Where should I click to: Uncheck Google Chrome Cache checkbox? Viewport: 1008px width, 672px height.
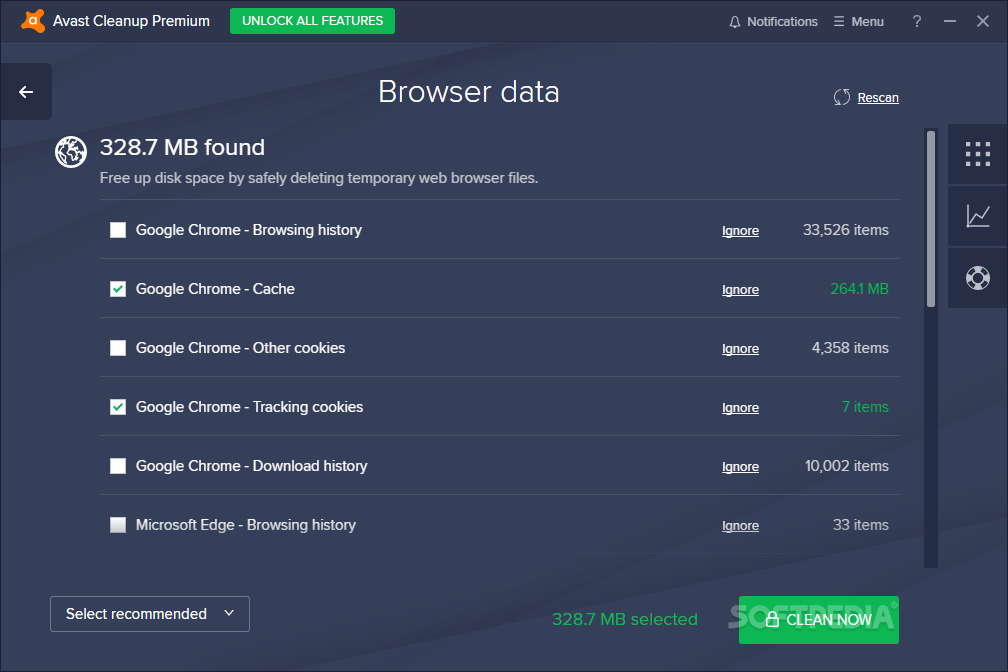click(118, 289)
